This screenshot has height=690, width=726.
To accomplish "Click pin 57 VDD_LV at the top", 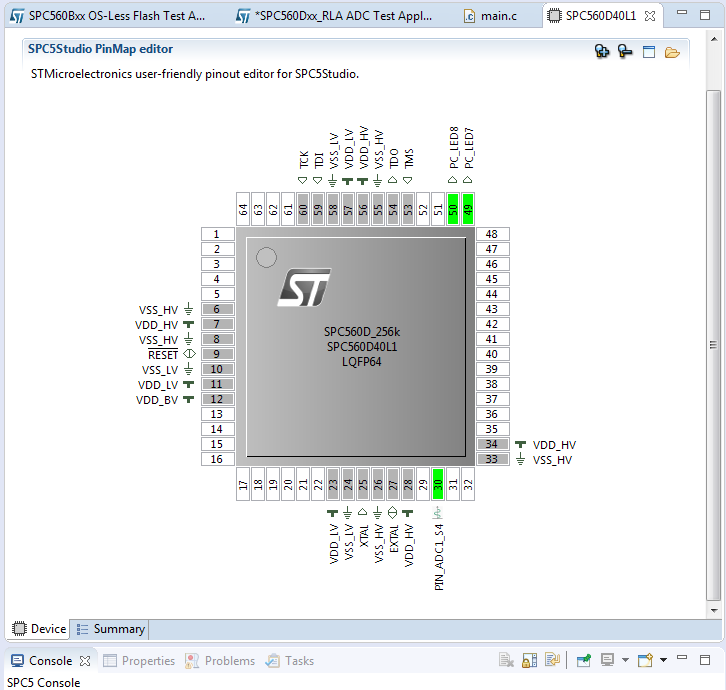I will [x=348, y=209].
